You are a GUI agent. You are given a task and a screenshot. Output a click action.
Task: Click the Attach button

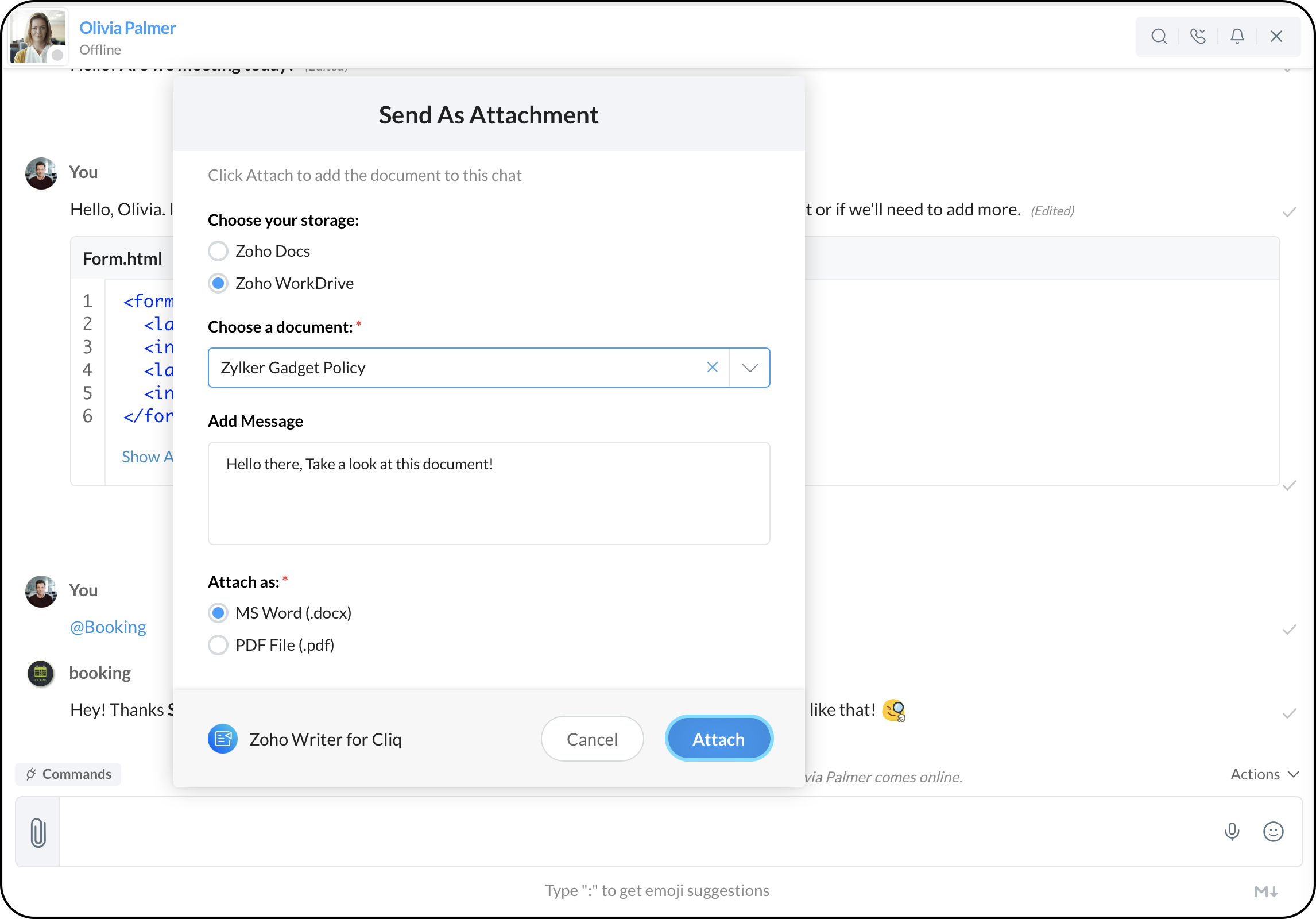[718, 739]
